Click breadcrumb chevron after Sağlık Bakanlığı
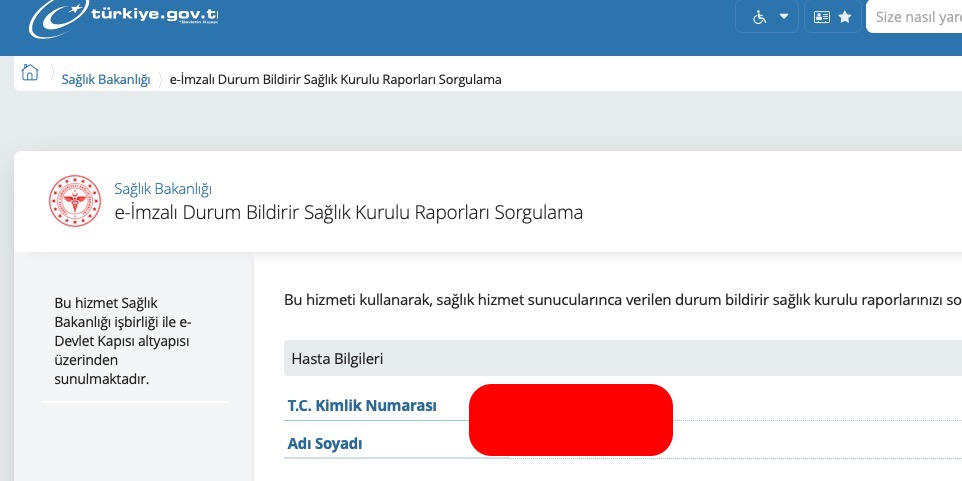This screenshot has width=962, height=481. (x=159, y=80)
